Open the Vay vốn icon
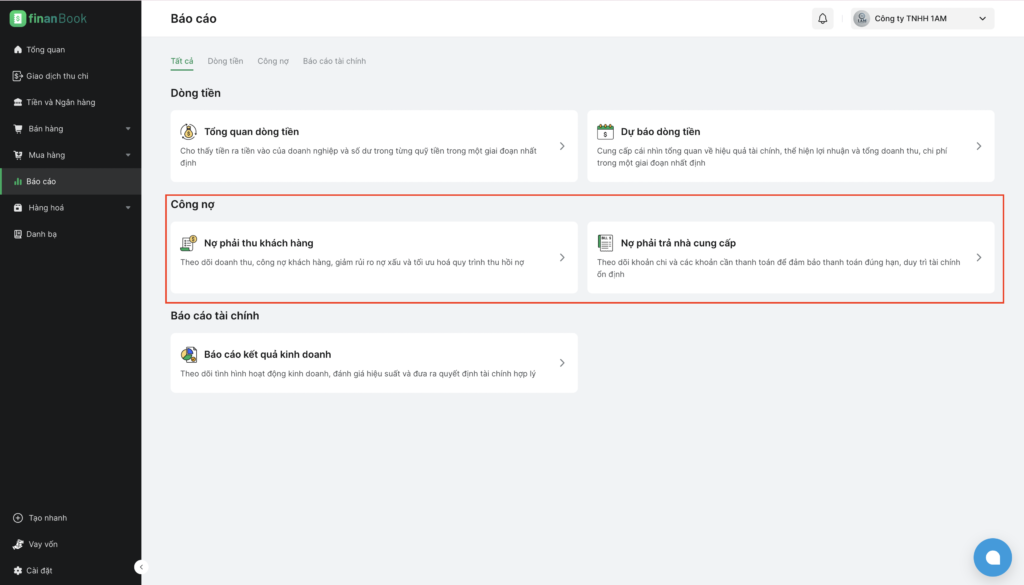1024x585 pixels. (x=18, y=544)
